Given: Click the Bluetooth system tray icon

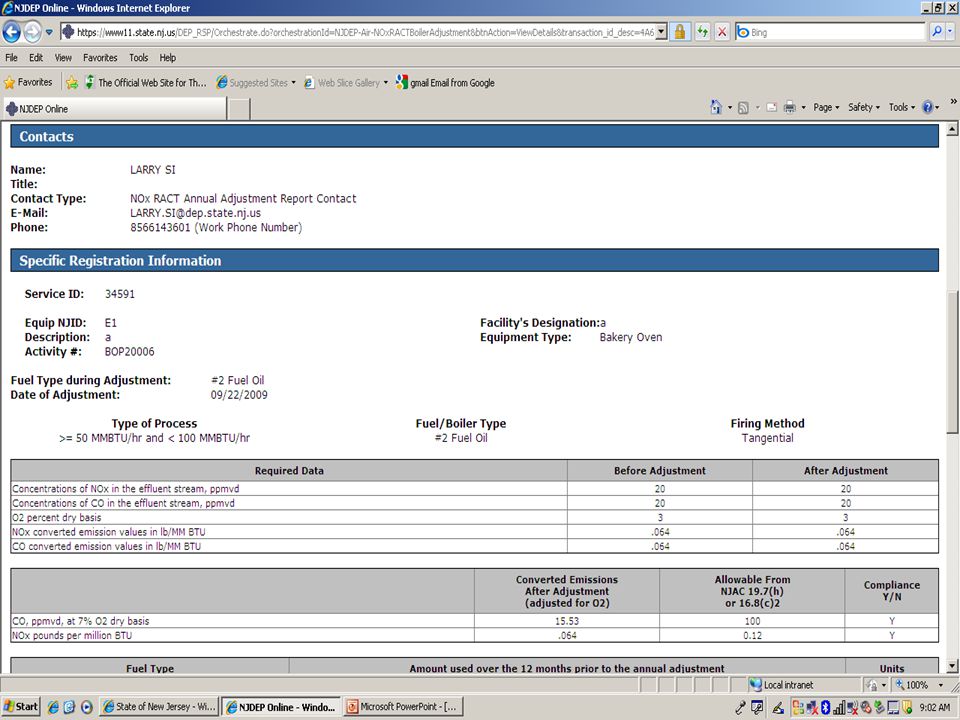Looking at the screenshot, I should click(x=825, y=707).
